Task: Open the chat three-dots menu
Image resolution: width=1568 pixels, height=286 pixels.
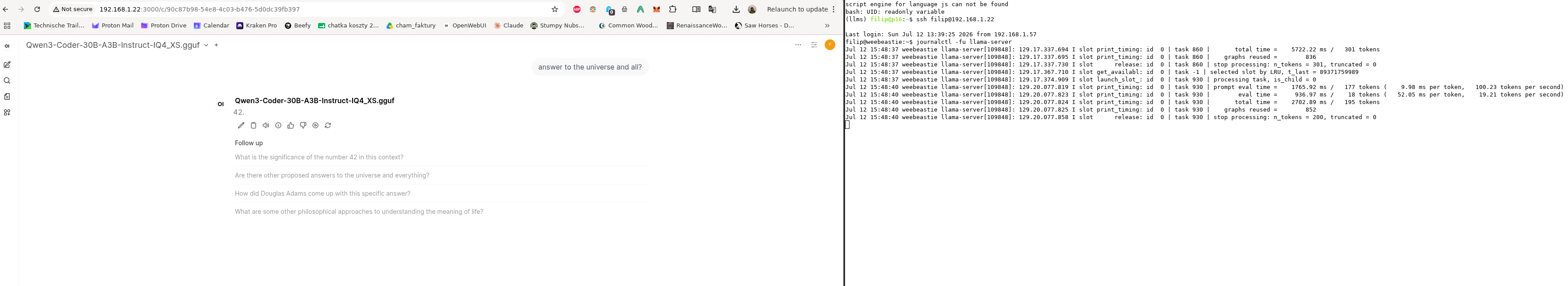Action: pos(798,45)
